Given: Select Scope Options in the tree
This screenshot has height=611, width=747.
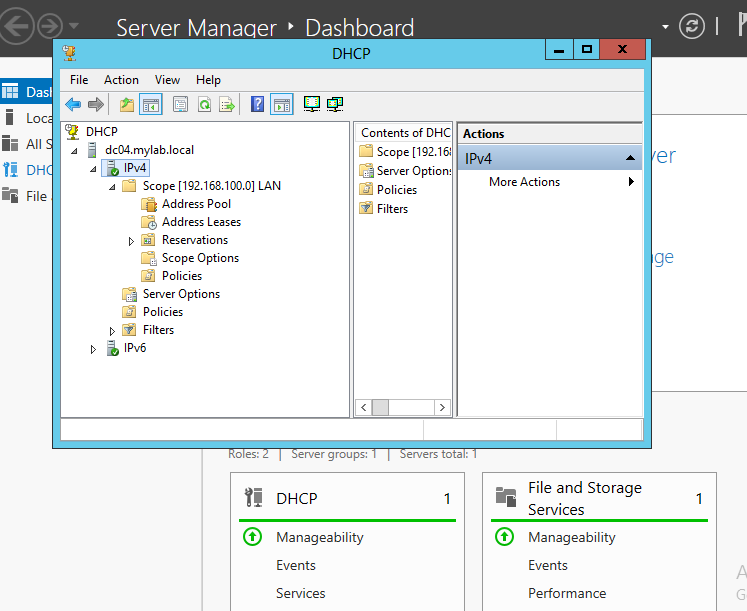Looking at the screenshot, I should (201, 258).
